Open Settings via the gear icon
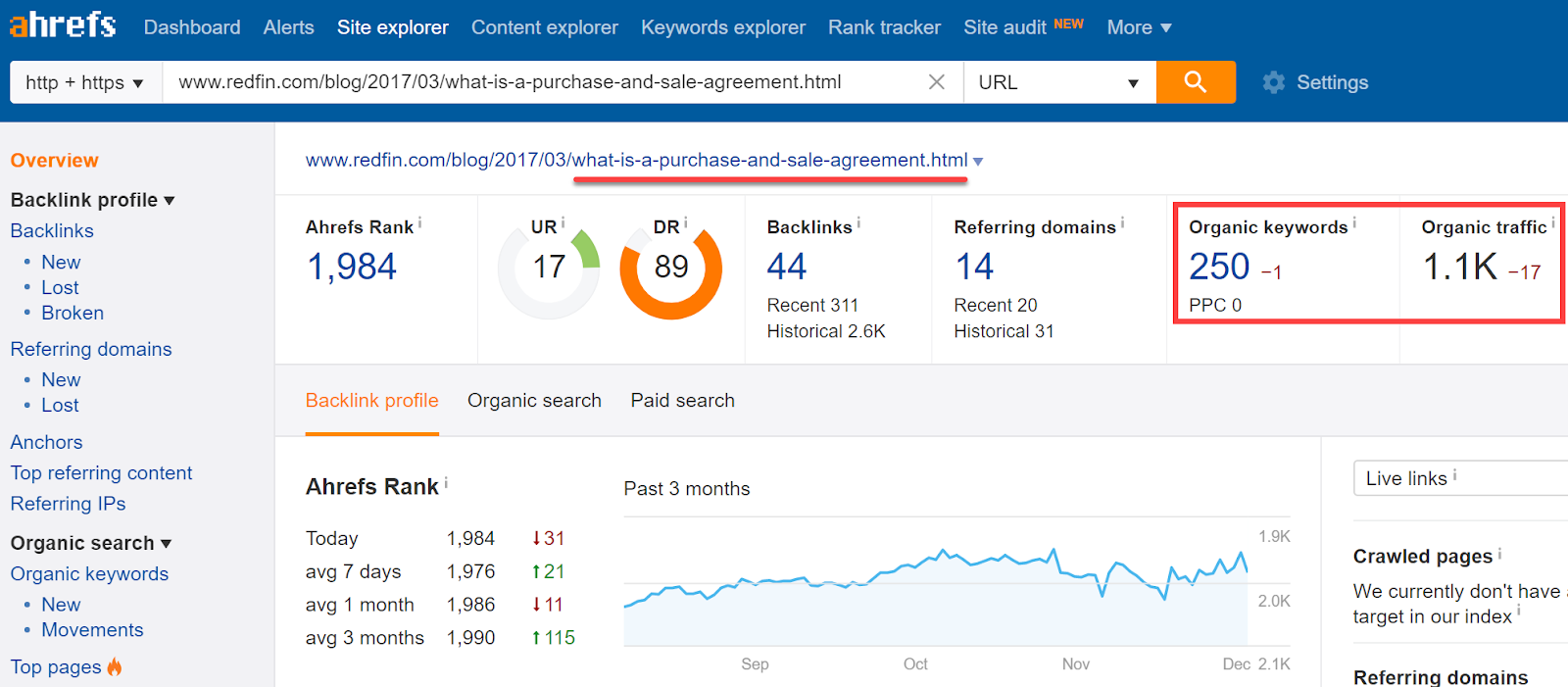1568x687 pixels. click(x=1273, y=82)
